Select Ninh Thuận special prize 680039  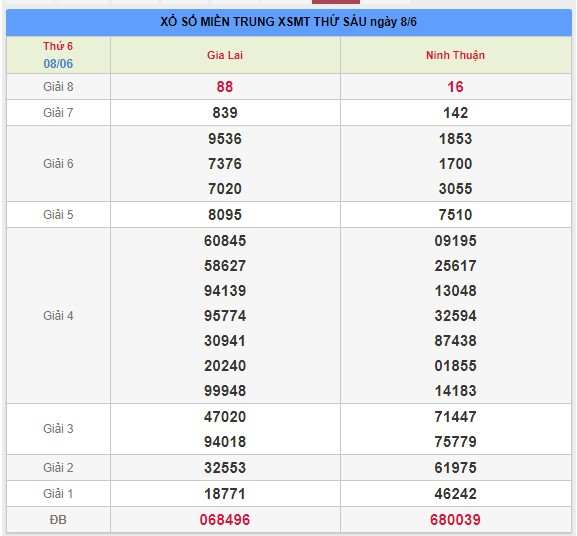point(455,519)
